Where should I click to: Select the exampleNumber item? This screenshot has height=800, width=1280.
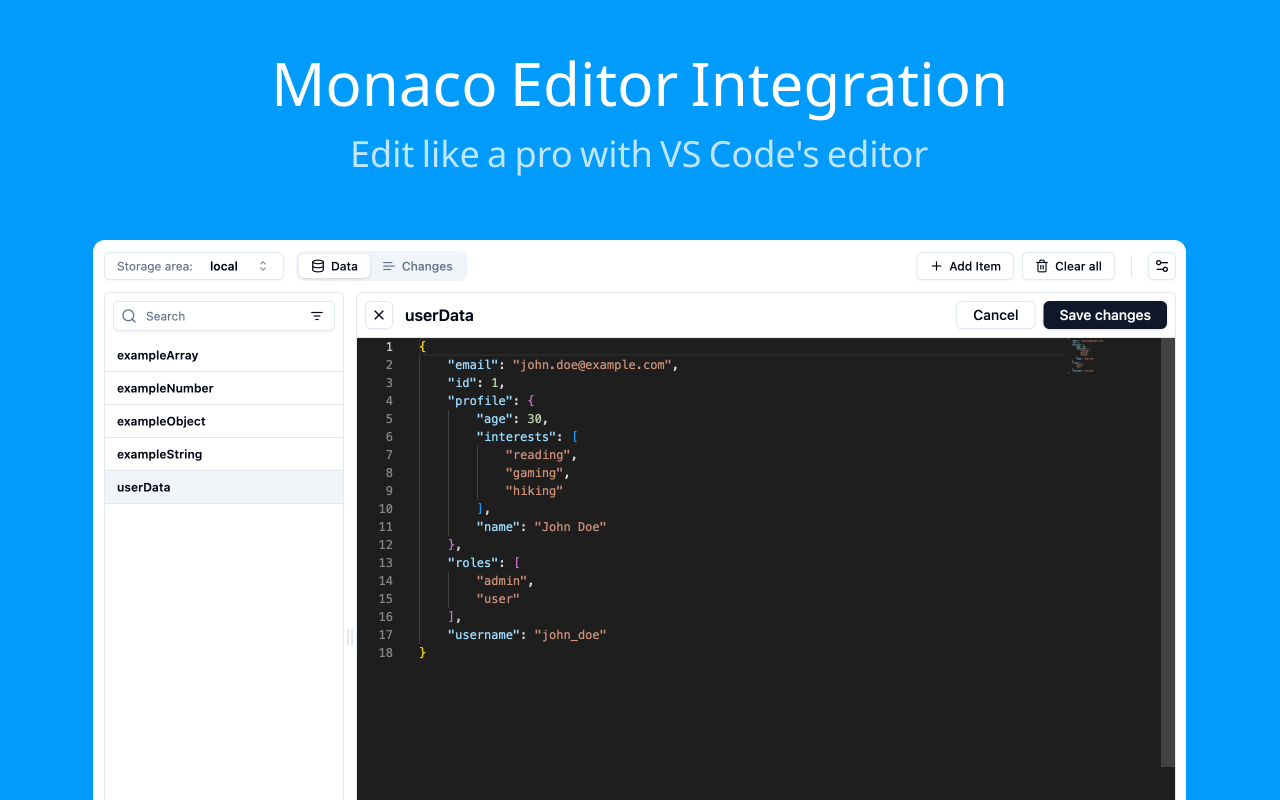click(x=224, y=388)
